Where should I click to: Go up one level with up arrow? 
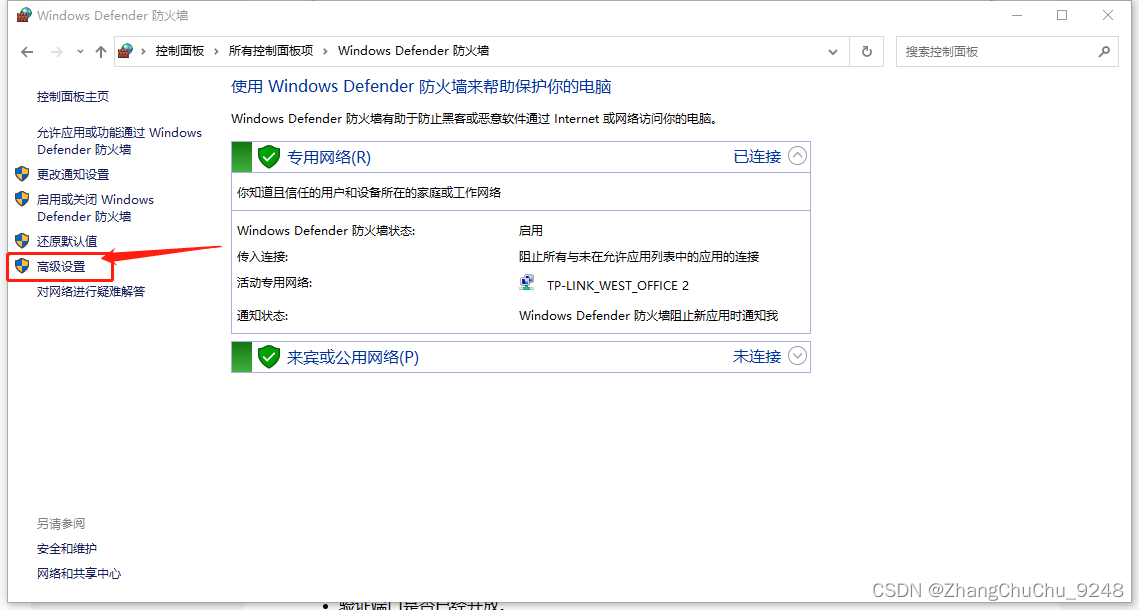(101, 52)
